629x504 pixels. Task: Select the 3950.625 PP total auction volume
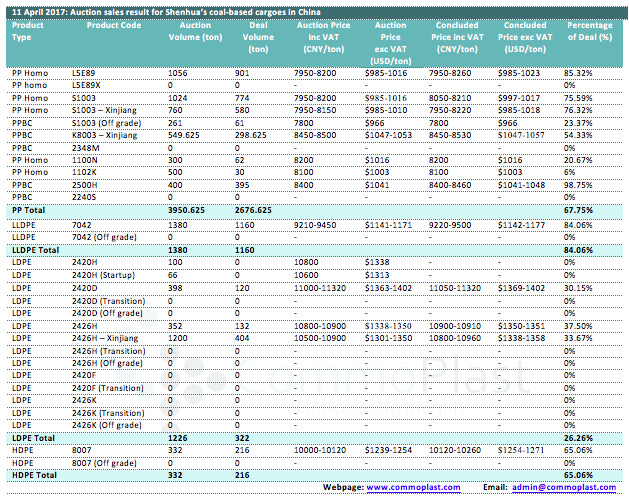[185, 211]
